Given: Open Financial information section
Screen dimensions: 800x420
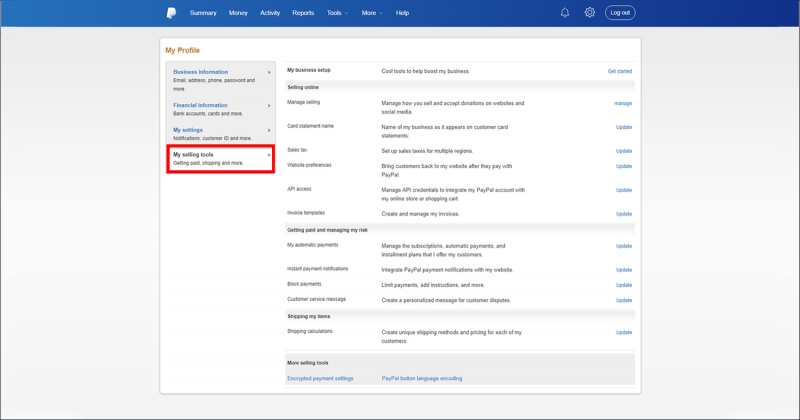Looking at the screenshot, I should click(200, 105).
